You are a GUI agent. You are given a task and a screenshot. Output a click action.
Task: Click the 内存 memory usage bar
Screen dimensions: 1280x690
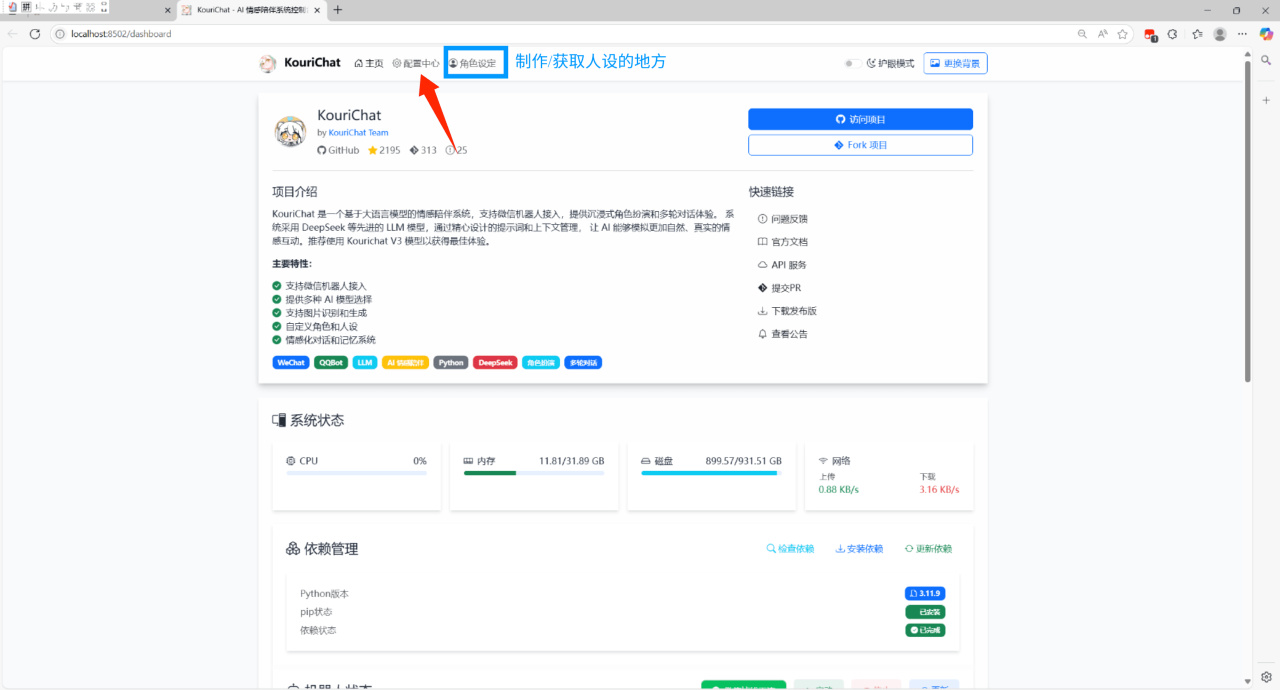(533, 473)
